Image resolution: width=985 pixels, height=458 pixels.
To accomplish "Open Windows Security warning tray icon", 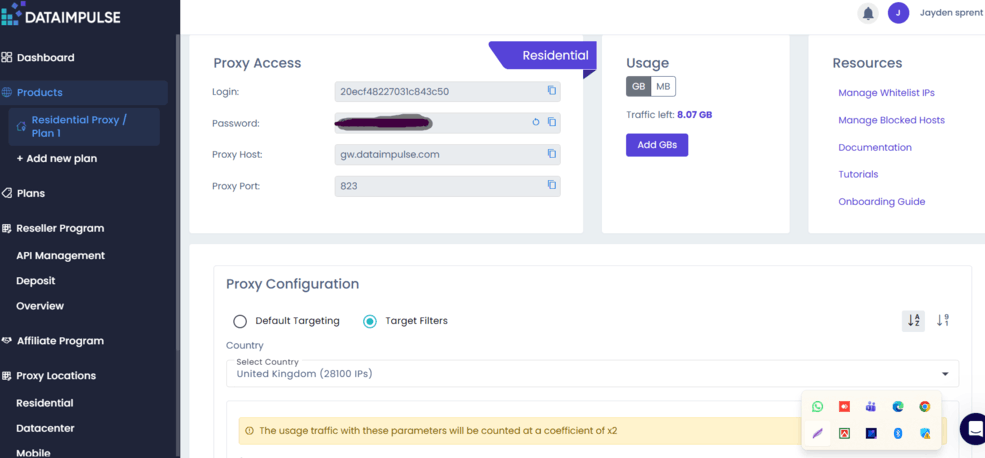I will tap(925, 433).
